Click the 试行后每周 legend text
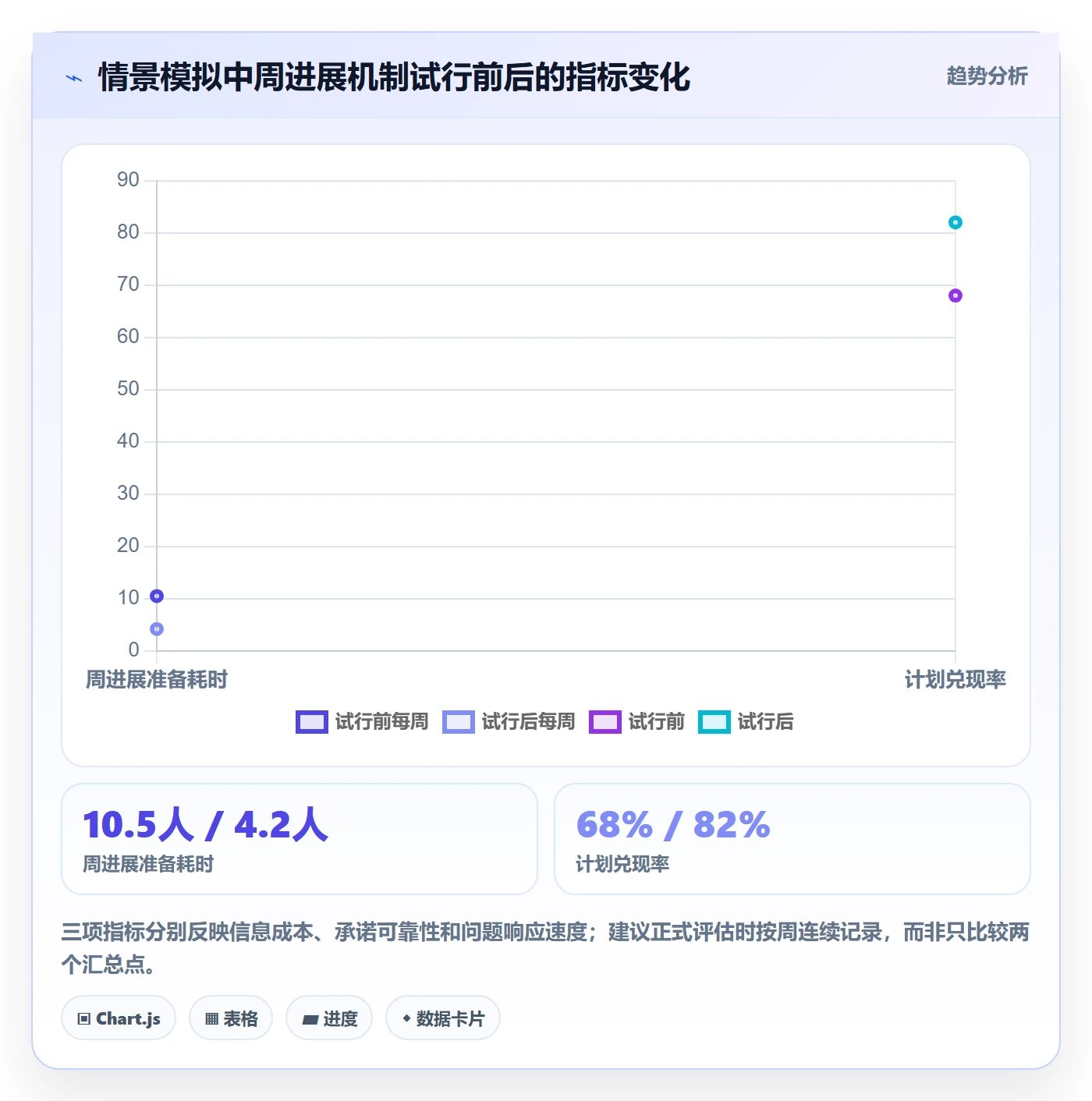The image size is (1092, 1101). pos(528,722)
